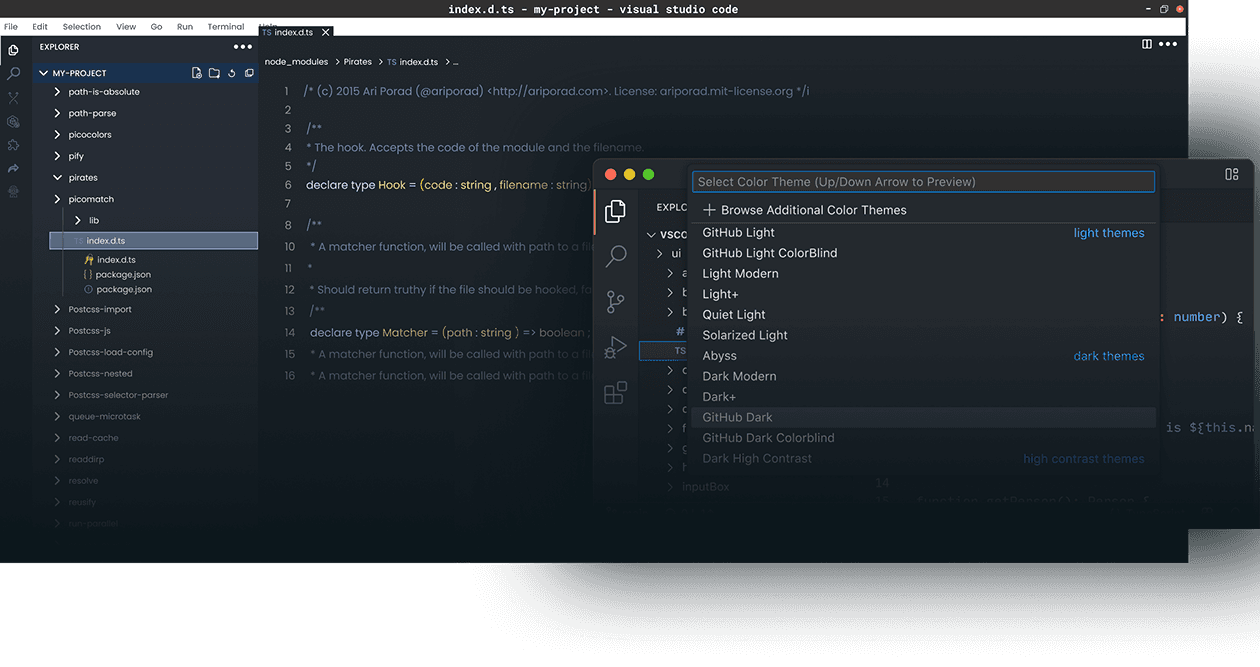Customize layout icon in front window title bar
This screenshot has width=1260, height=667.
point(1232,174)
